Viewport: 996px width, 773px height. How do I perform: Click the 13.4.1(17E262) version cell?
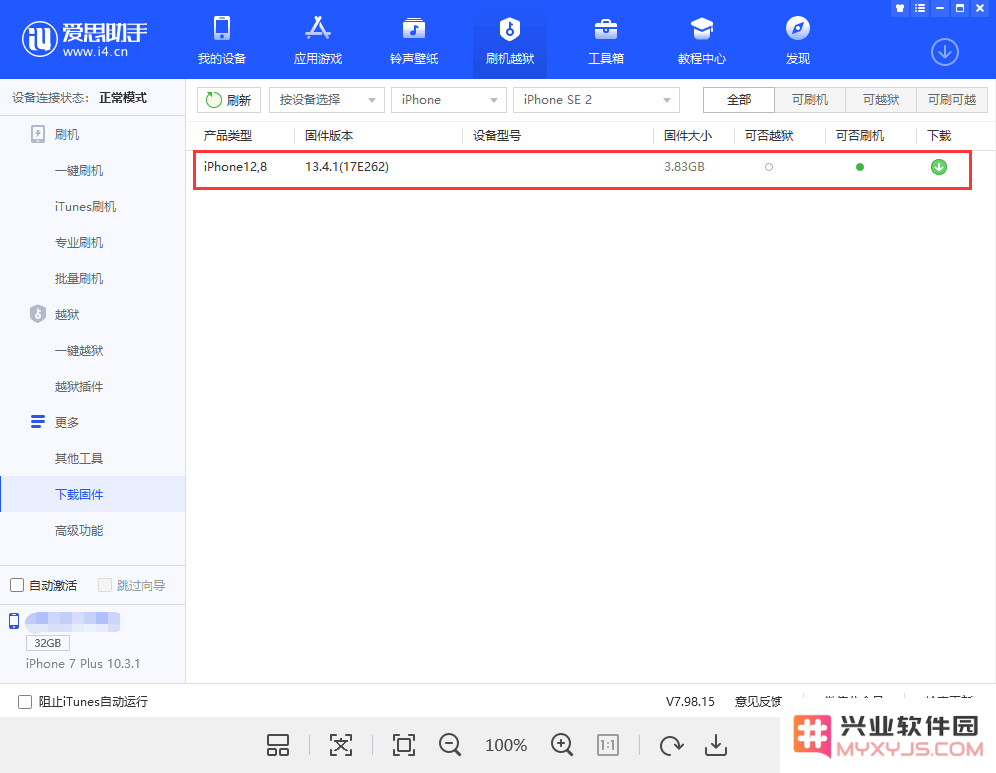click(x=347, y=166)
